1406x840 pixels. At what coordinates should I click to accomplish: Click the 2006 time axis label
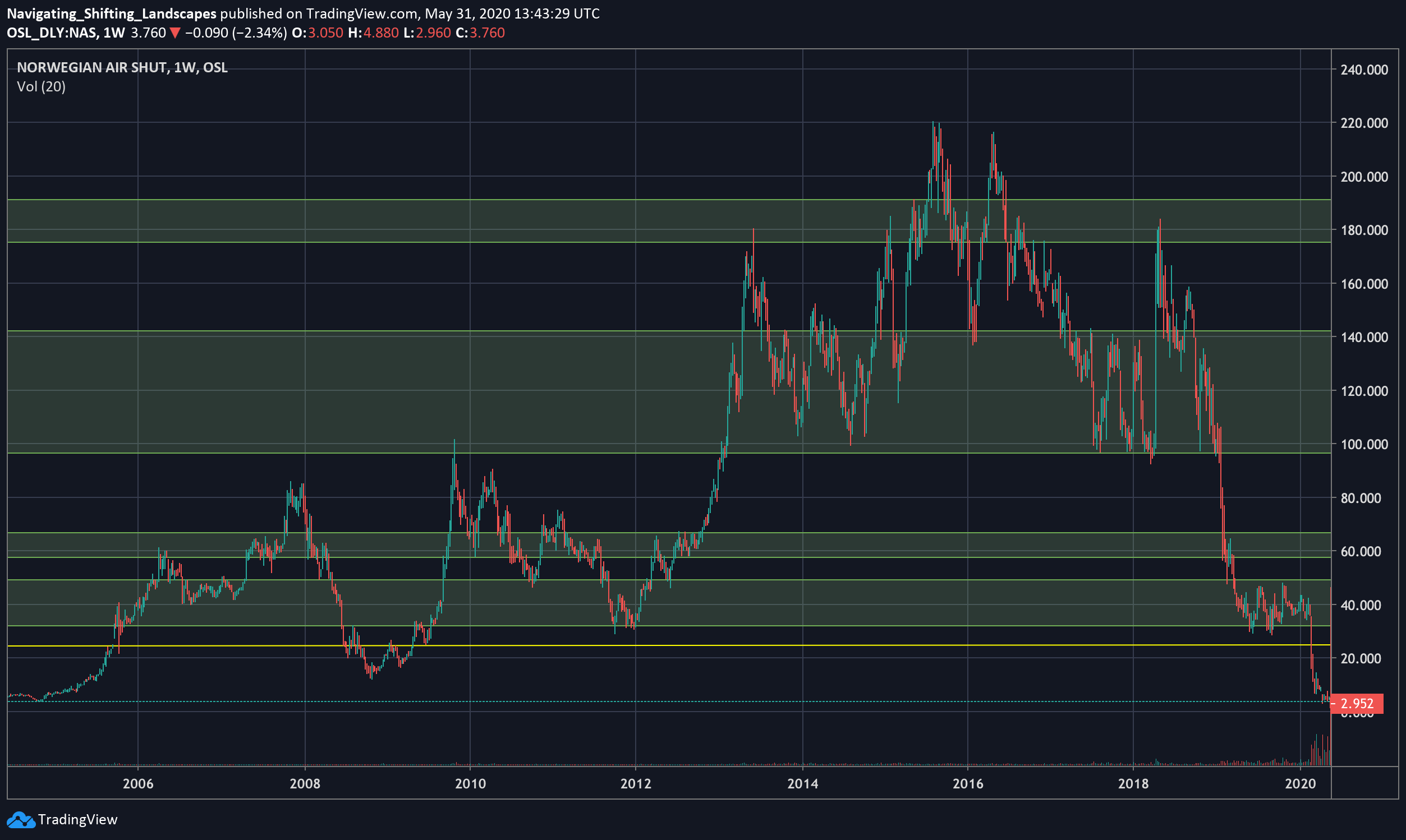point(138,783)
